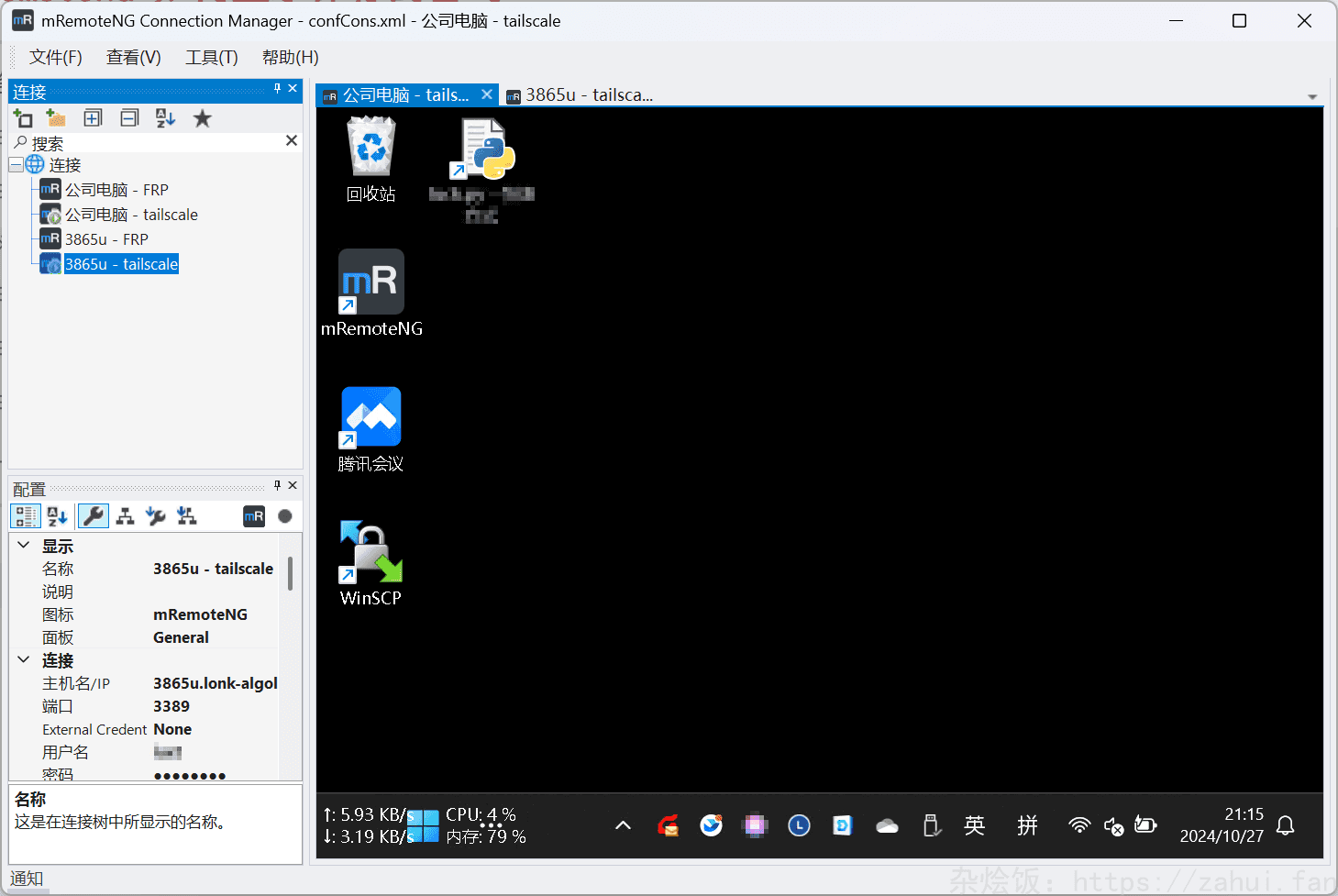Click the Favorites star icon
The height and width of the screenshot is (896, 1338).
point(203,118)
